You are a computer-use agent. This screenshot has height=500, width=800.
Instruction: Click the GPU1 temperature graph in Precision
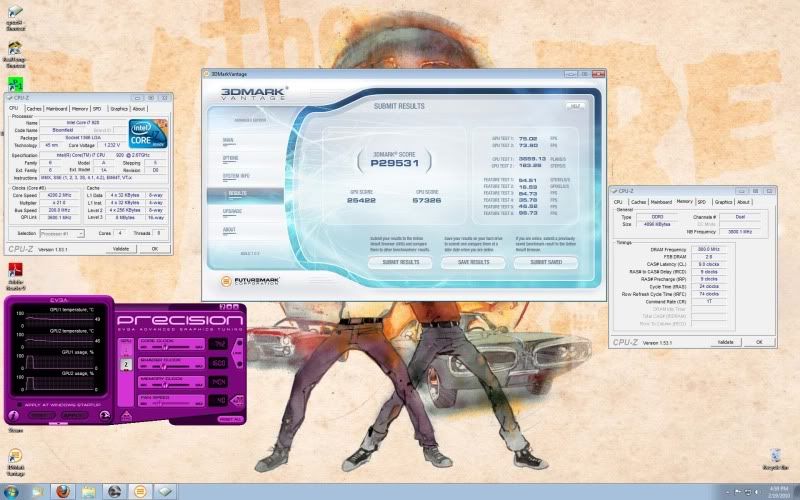pos(59,320)
